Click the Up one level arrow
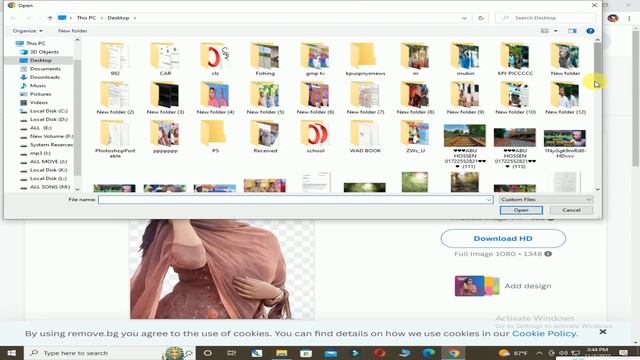This screenshot has height=360, width=640. coord(50,18)
